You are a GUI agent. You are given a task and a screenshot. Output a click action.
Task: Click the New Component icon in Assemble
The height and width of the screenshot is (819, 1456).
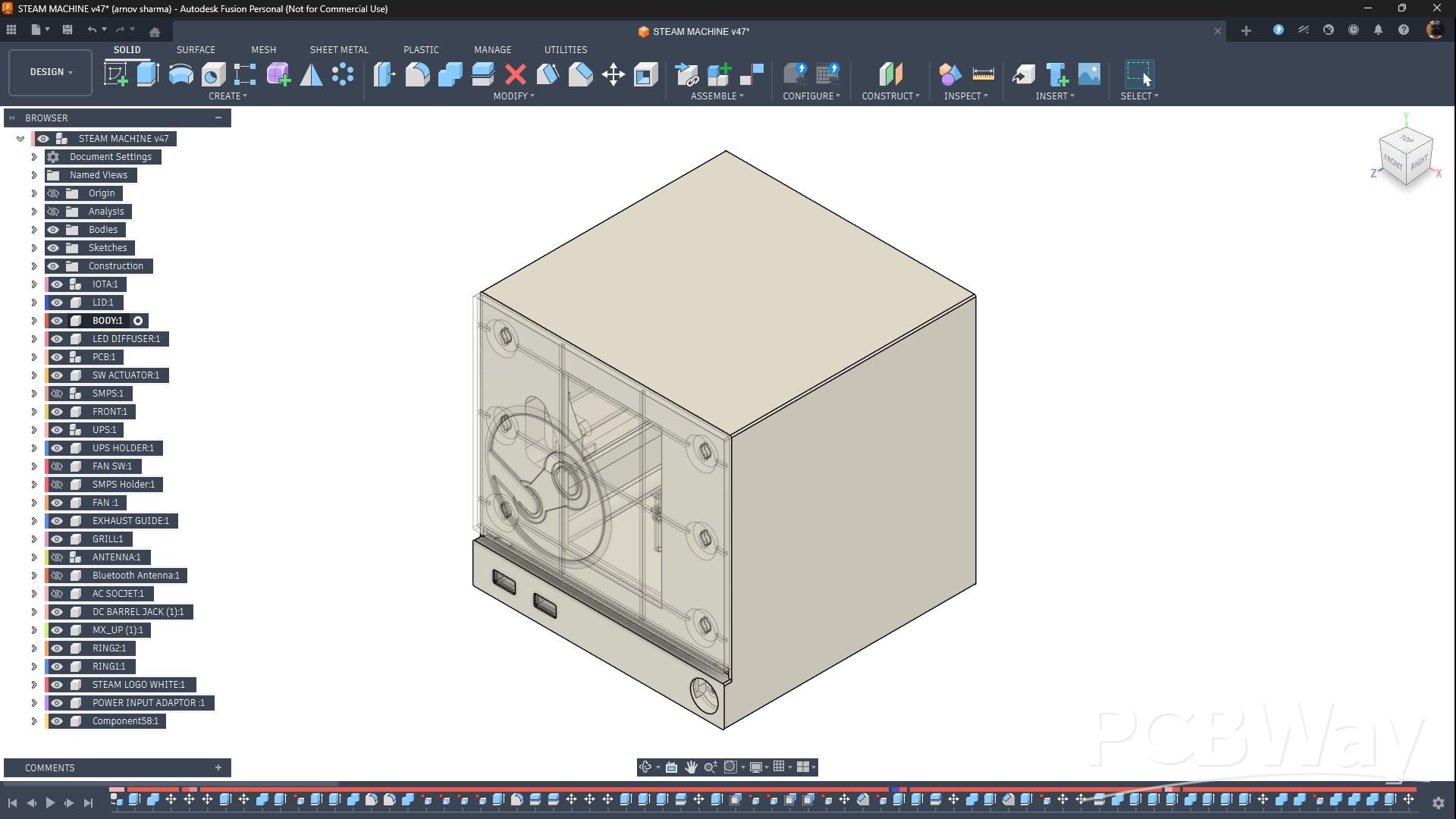click(x=719, y=74)
